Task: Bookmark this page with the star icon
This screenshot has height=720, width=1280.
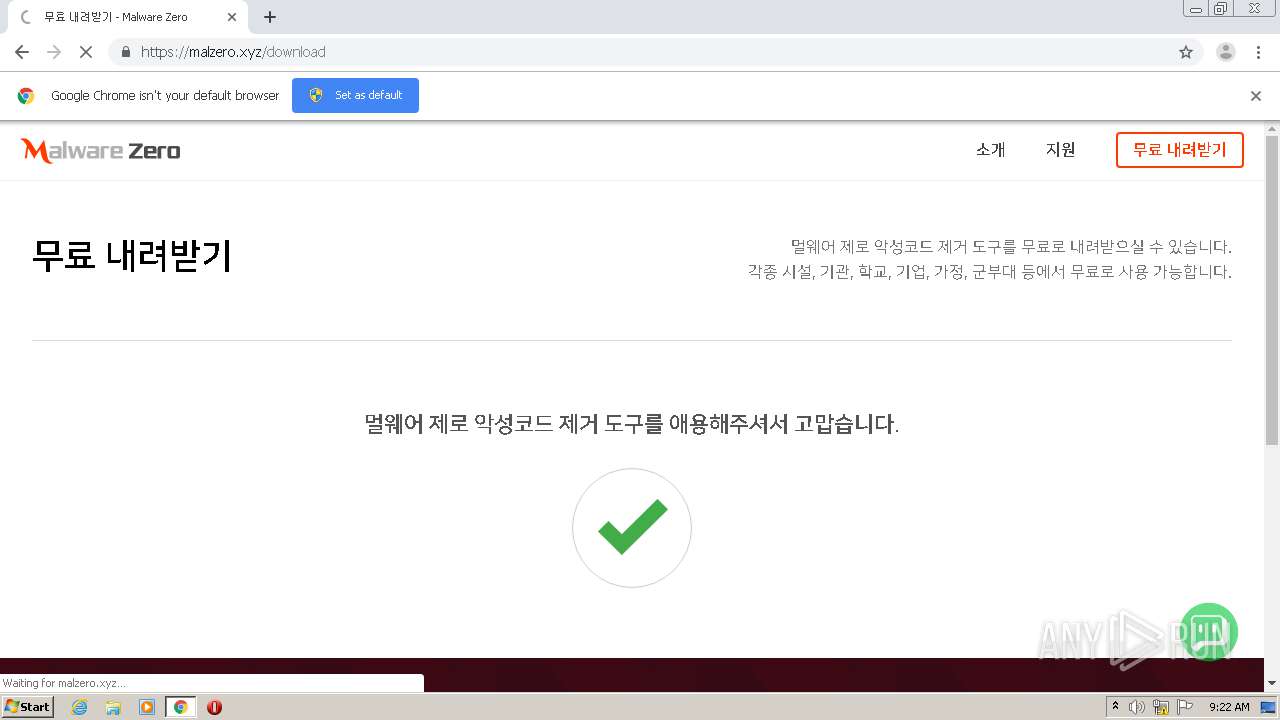Action: coord(1186,52)
